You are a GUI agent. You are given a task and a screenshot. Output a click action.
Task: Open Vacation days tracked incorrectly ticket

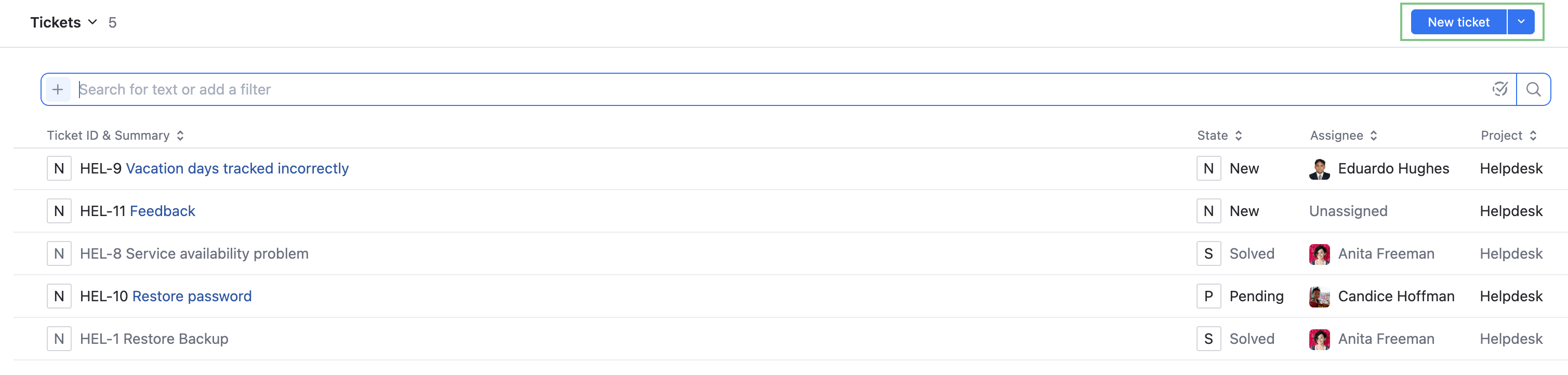(x=237, y=169)
